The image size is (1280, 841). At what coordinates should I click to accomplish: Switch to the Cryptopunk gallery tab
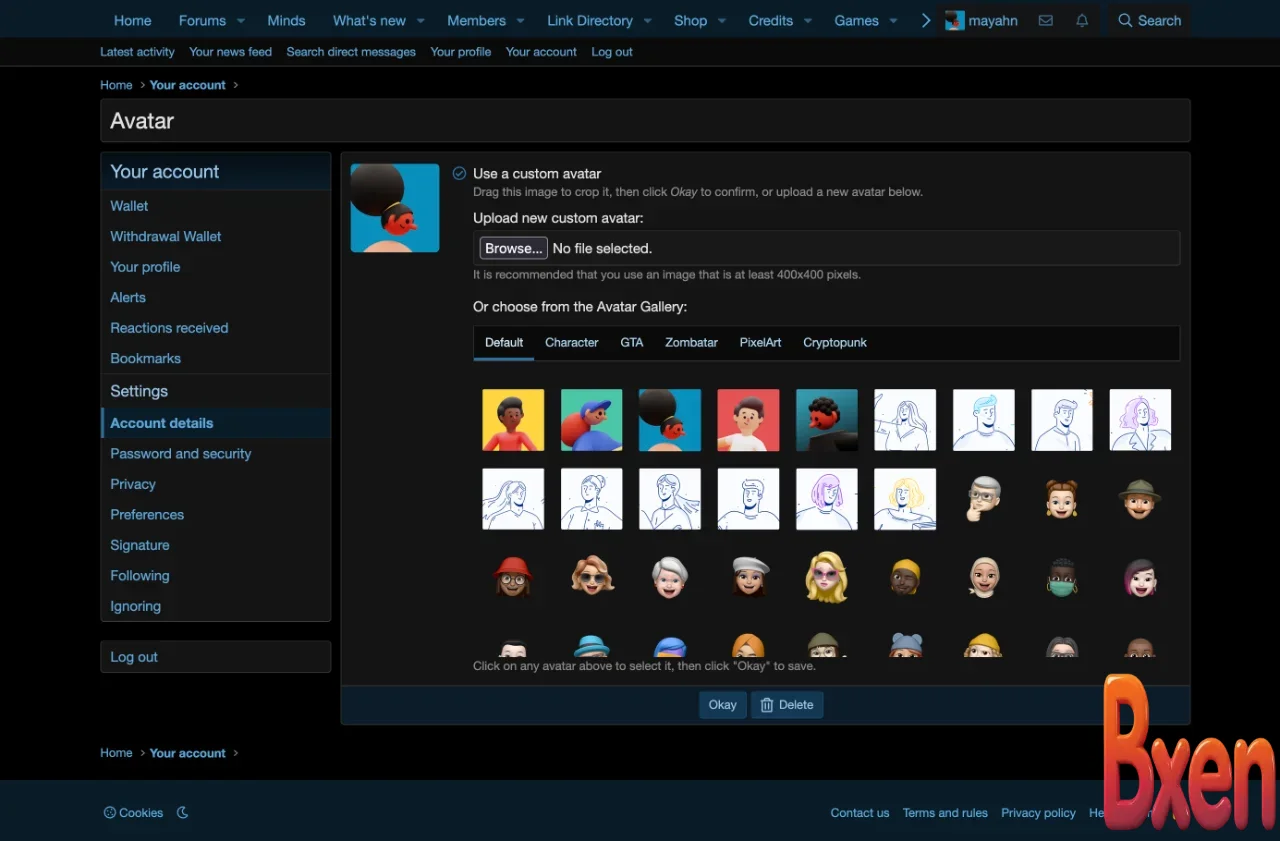(x=834, y=342)
